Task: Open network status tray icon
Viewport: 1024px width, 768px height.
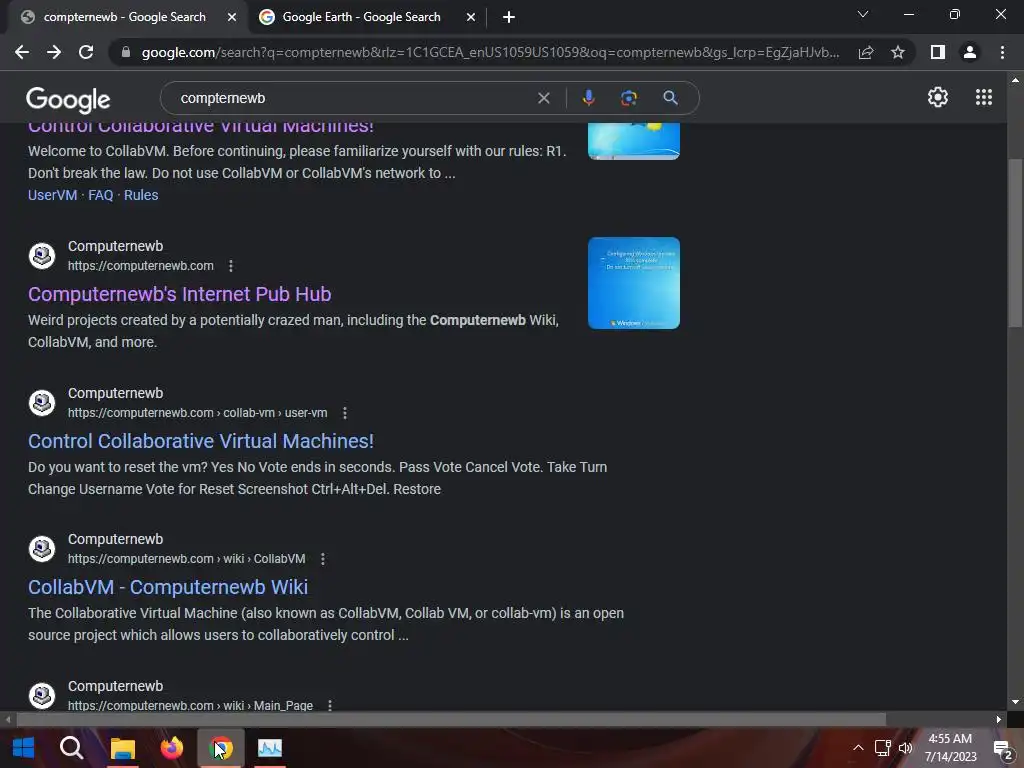Action: pos(882,748)
